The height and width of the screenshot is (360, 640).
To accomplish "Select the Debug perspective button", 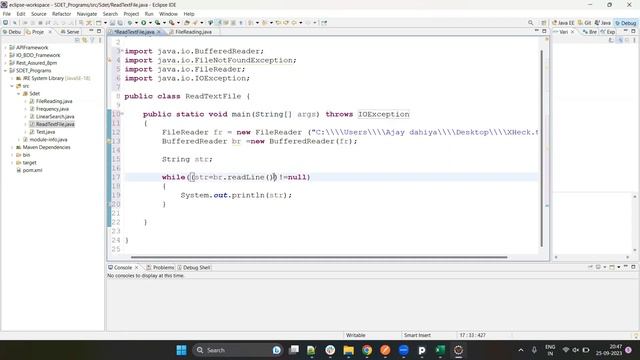I will point(626,23).
